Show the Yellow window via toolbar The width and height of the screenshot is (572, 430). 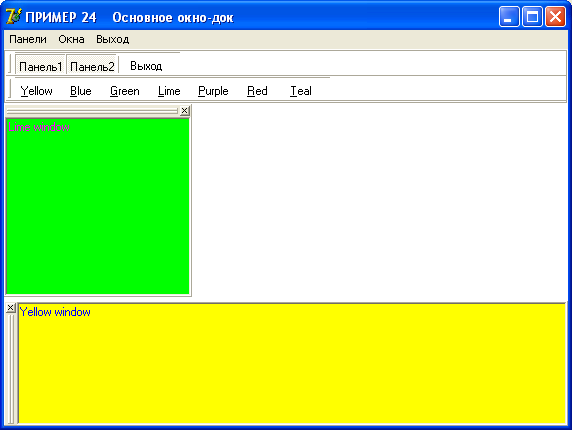click(36, 90)
